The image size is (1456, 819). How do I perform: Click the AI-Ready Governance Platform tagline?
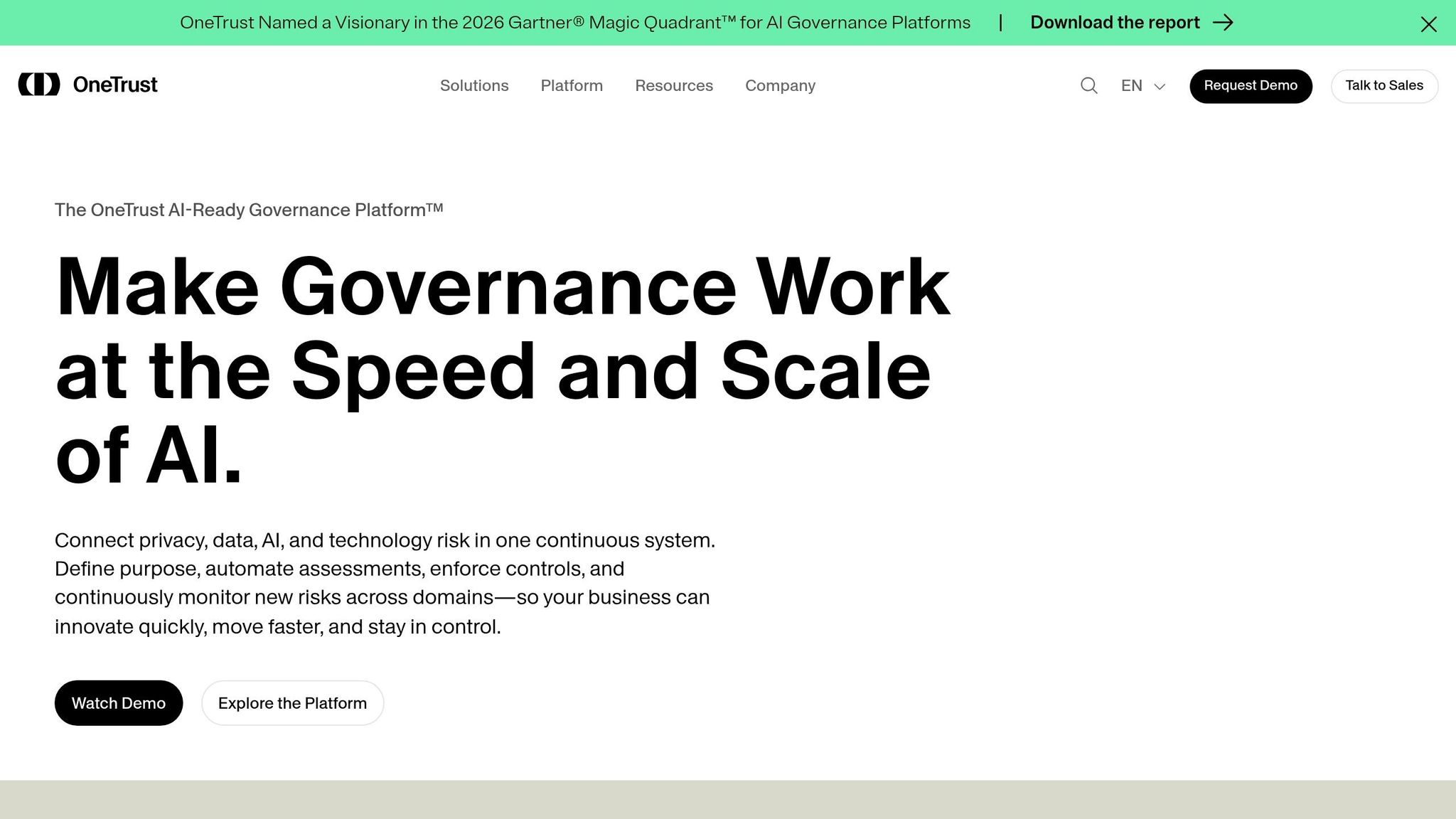[249, 210]
